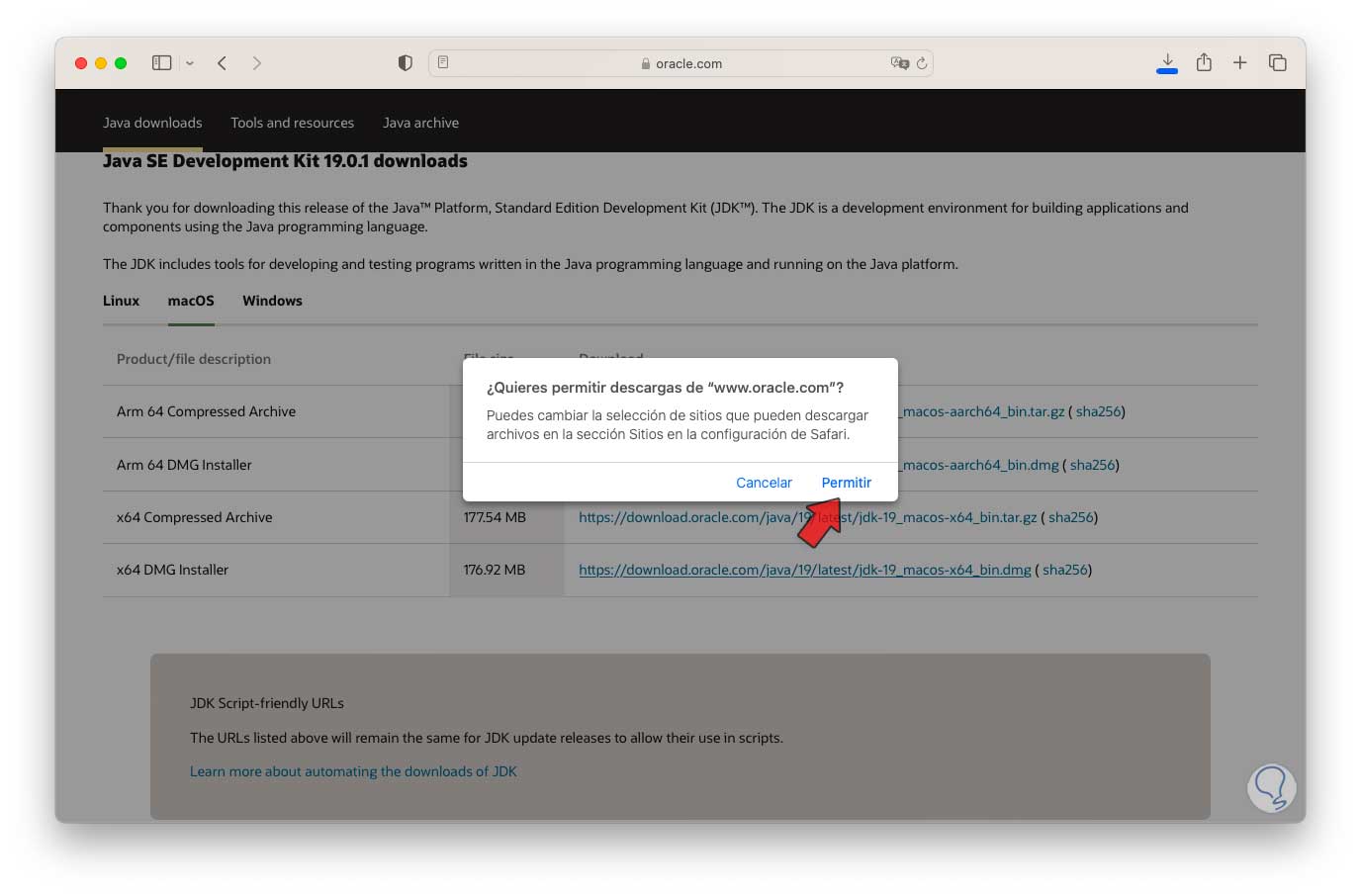
Task: Click the Arm 64 DMG Installer row label
Action: tap(184, 465)
